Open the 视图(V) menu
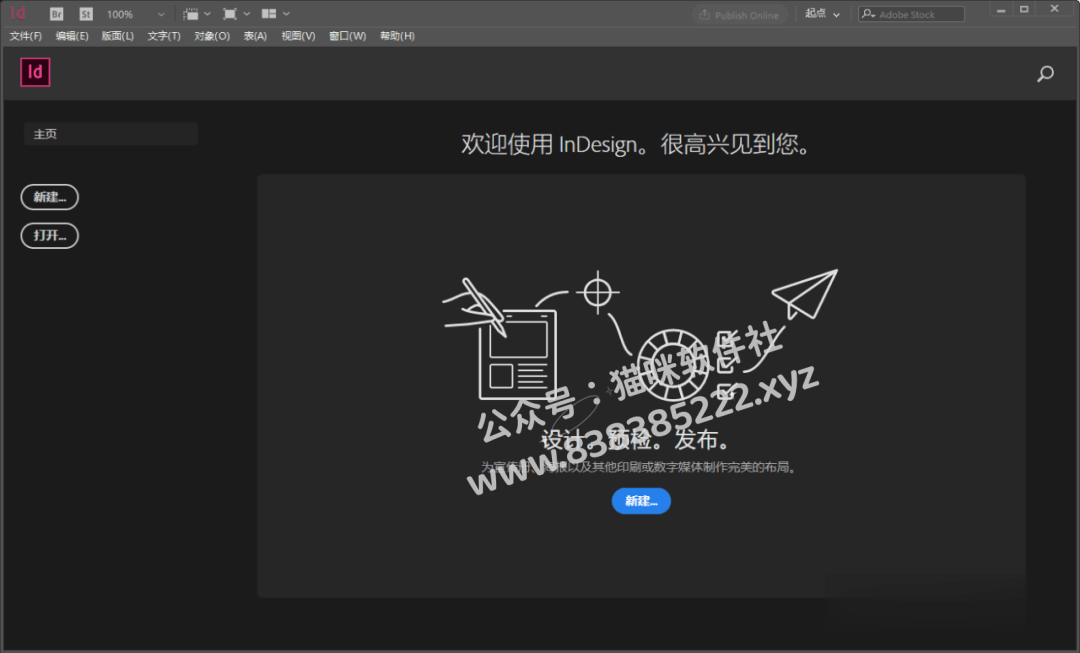The height and width of the screenshot is (653, 1080). click(x=298, y=36)
